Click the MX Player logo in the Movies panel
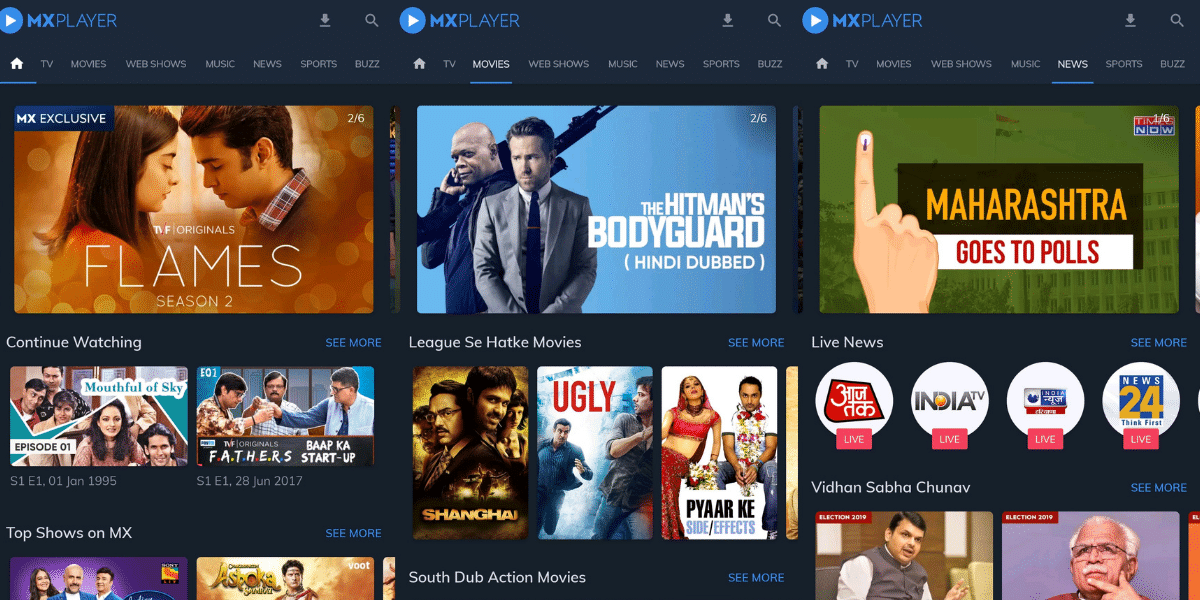The width and height of the screenshot is (1200, 600). click(460, 20)
